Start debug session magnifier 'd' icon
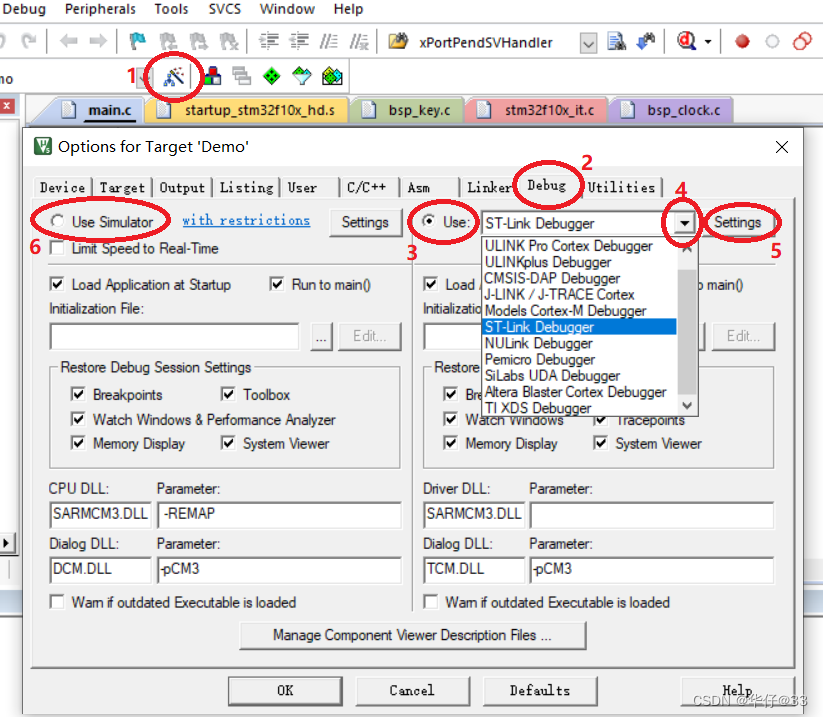This screenshot has height=717, width=823. tap(687, 41)
